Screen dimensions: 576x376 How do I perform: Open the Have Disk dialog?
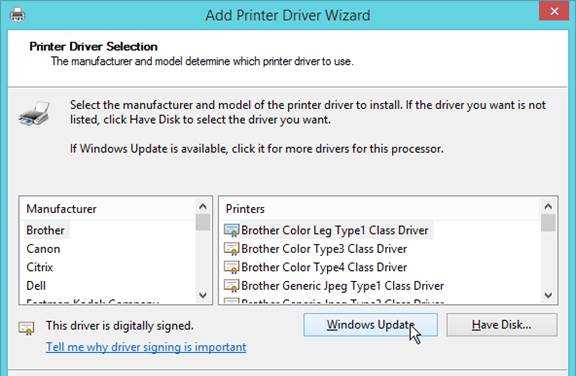(x=502, y=325)
